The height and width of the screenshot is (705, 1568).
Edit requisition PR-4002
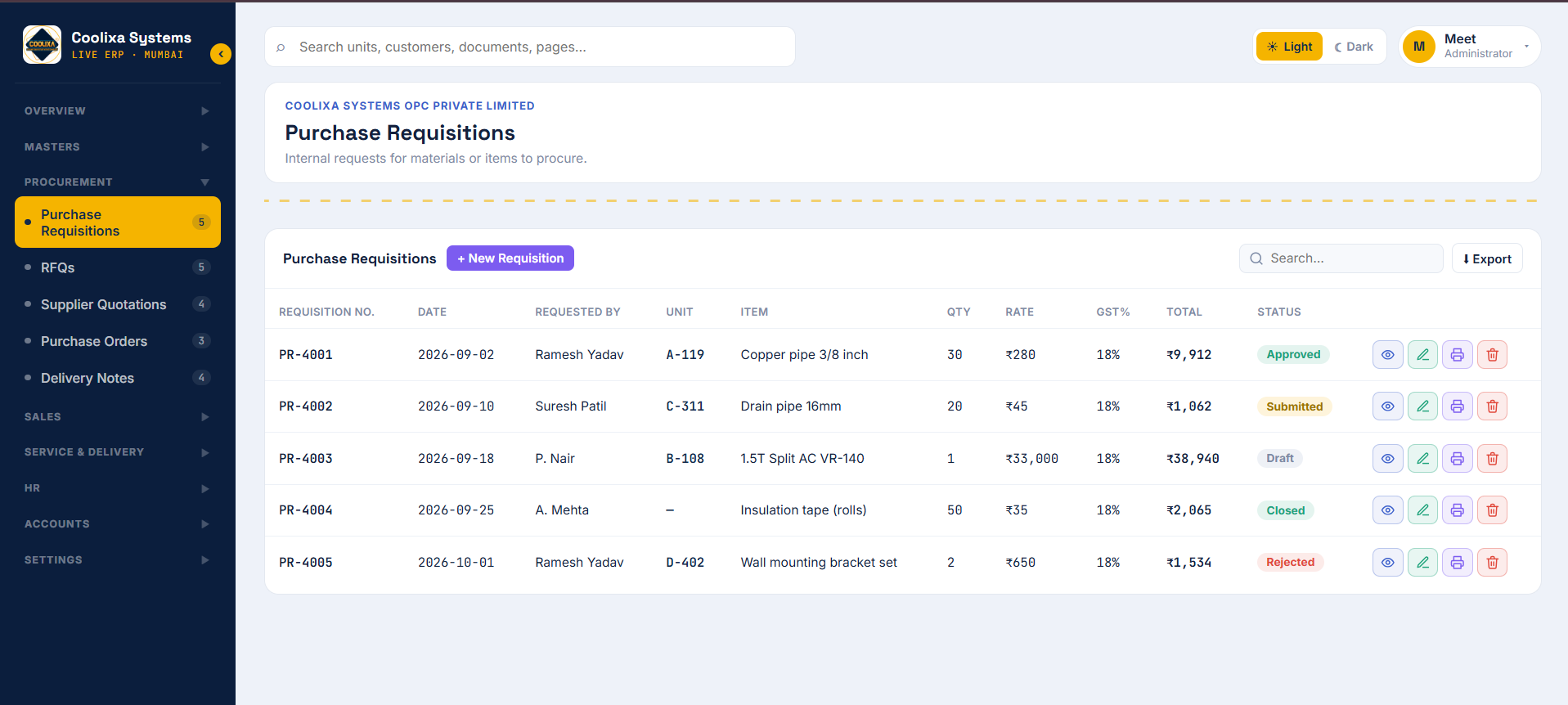pyautogui.click(x=1423, y=406)
